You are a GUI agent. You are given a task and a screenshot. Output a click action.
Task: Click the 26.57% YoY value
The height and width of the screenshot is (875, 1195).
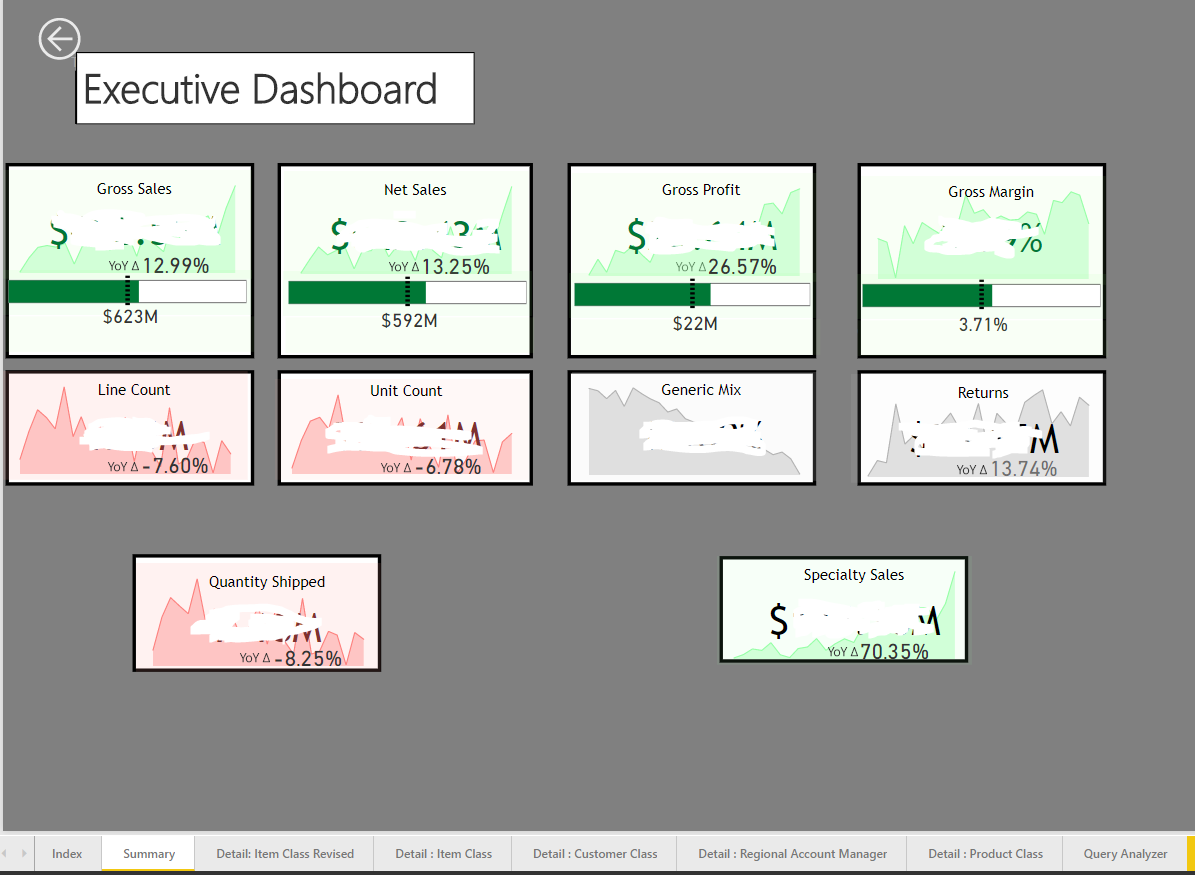pyautogui.click(x=742, y=267)
